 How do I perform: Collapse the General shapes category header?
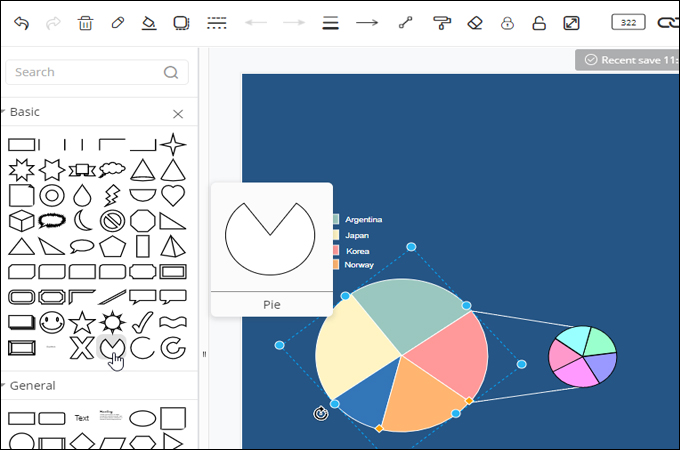pos(33,385)
